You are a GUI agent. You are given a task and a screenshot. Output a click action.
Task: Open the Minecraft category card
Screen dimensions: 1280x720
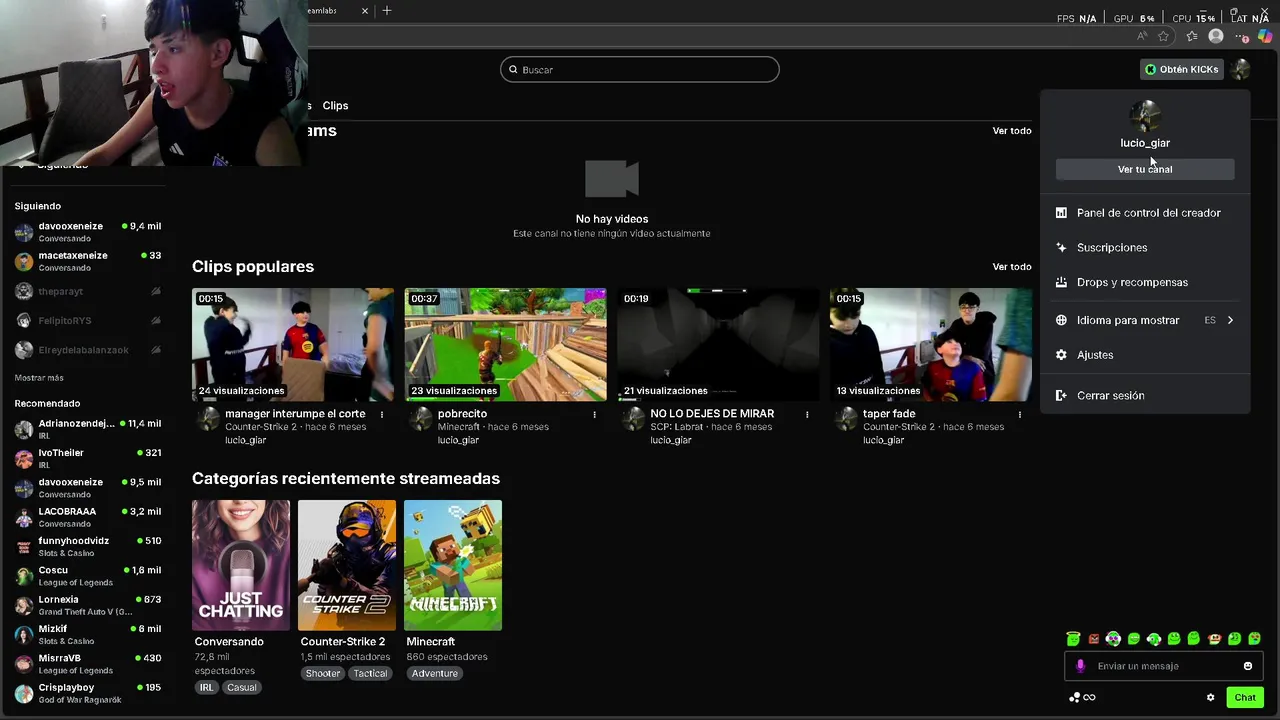coord(453,565)
